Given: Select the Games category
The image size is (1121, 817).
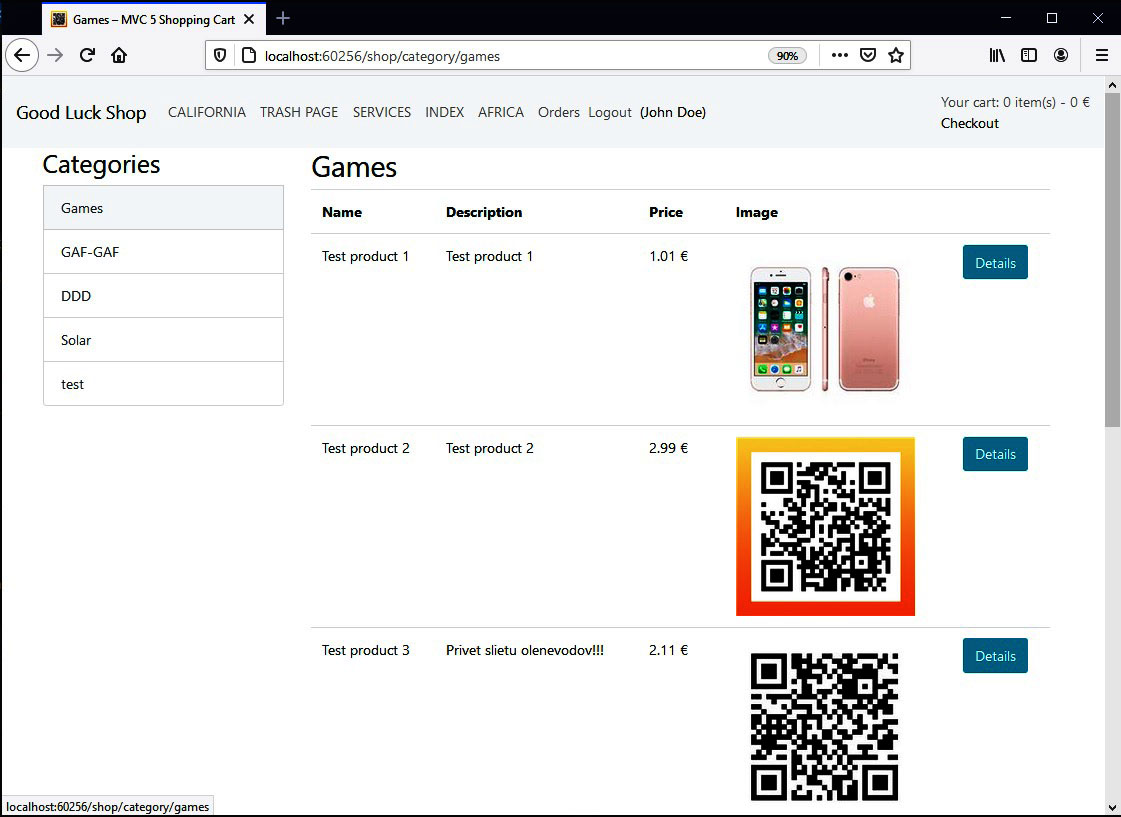Looking at the screenshot, I should pyautogui.click(x=164, y=208).
